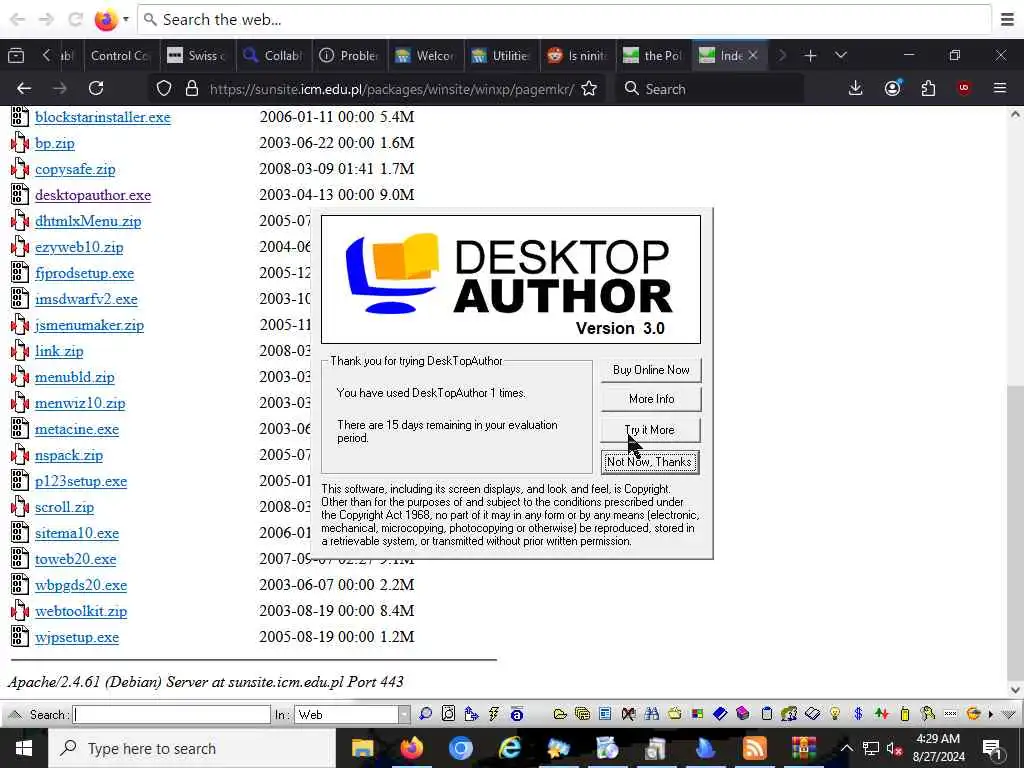List all tabs dropdown arrow
Viewport: 1024px width, 768px height.
841,56
